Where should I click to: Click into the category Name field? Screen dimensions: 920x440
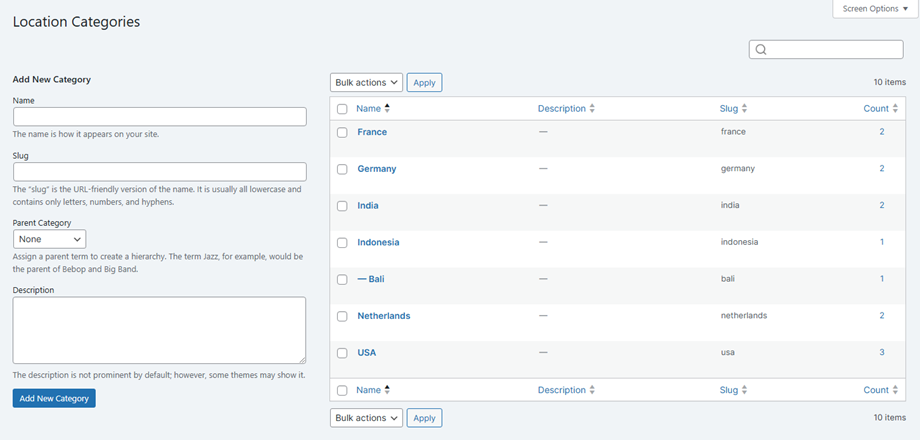(159, 117)
